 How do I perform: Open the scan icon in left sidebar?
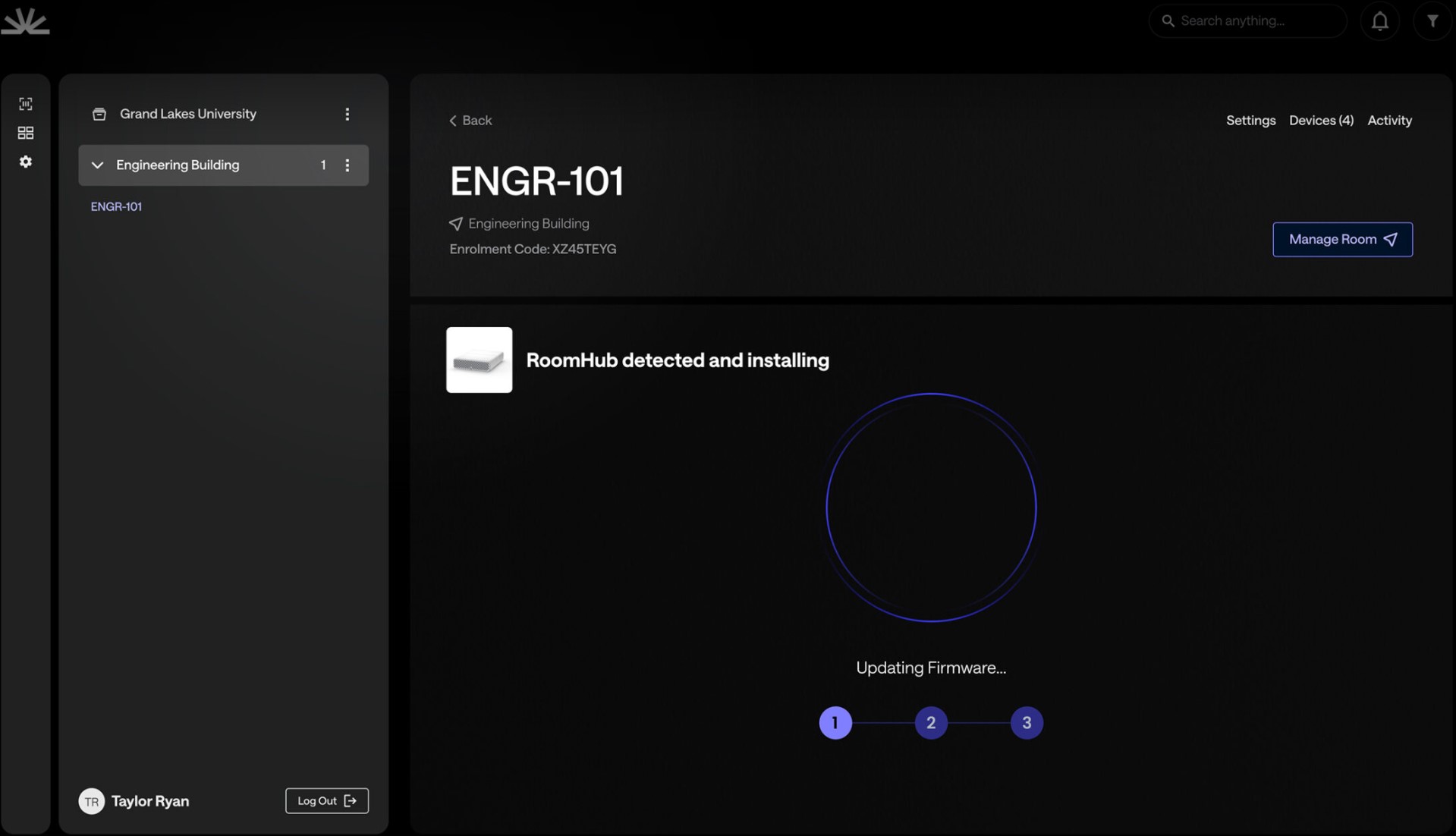(x=26, y=104)
